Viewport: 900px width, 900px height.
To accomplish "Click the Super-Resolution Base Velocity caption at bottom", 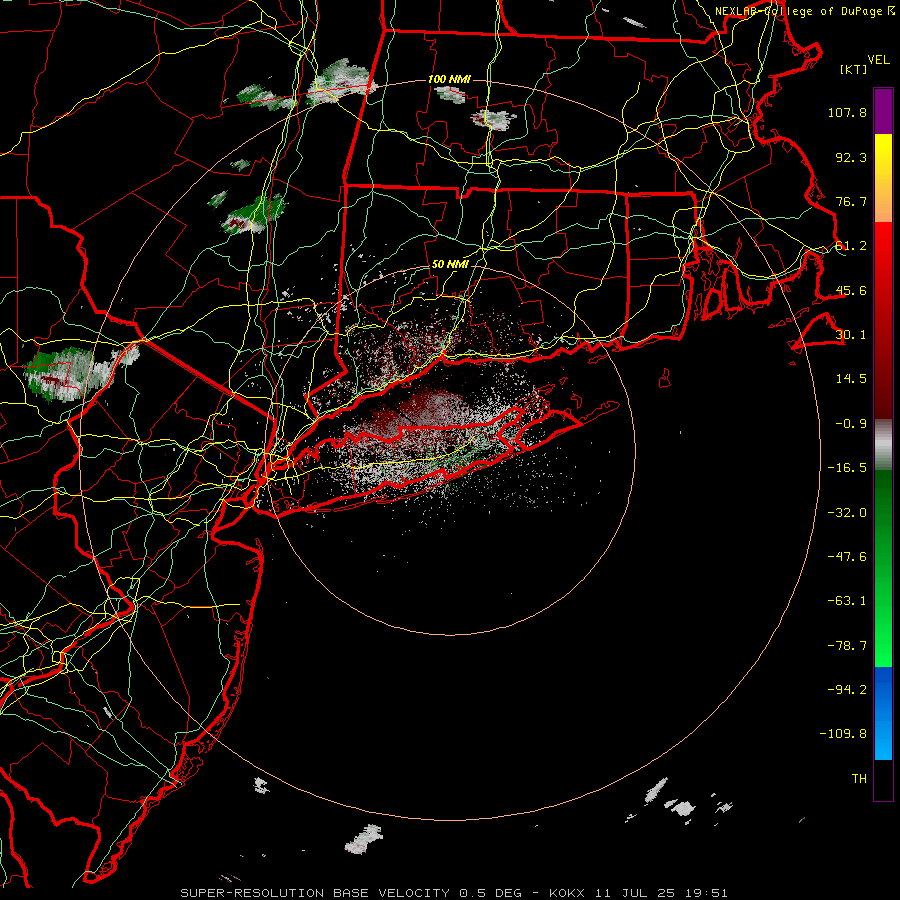I will [454, 893].
